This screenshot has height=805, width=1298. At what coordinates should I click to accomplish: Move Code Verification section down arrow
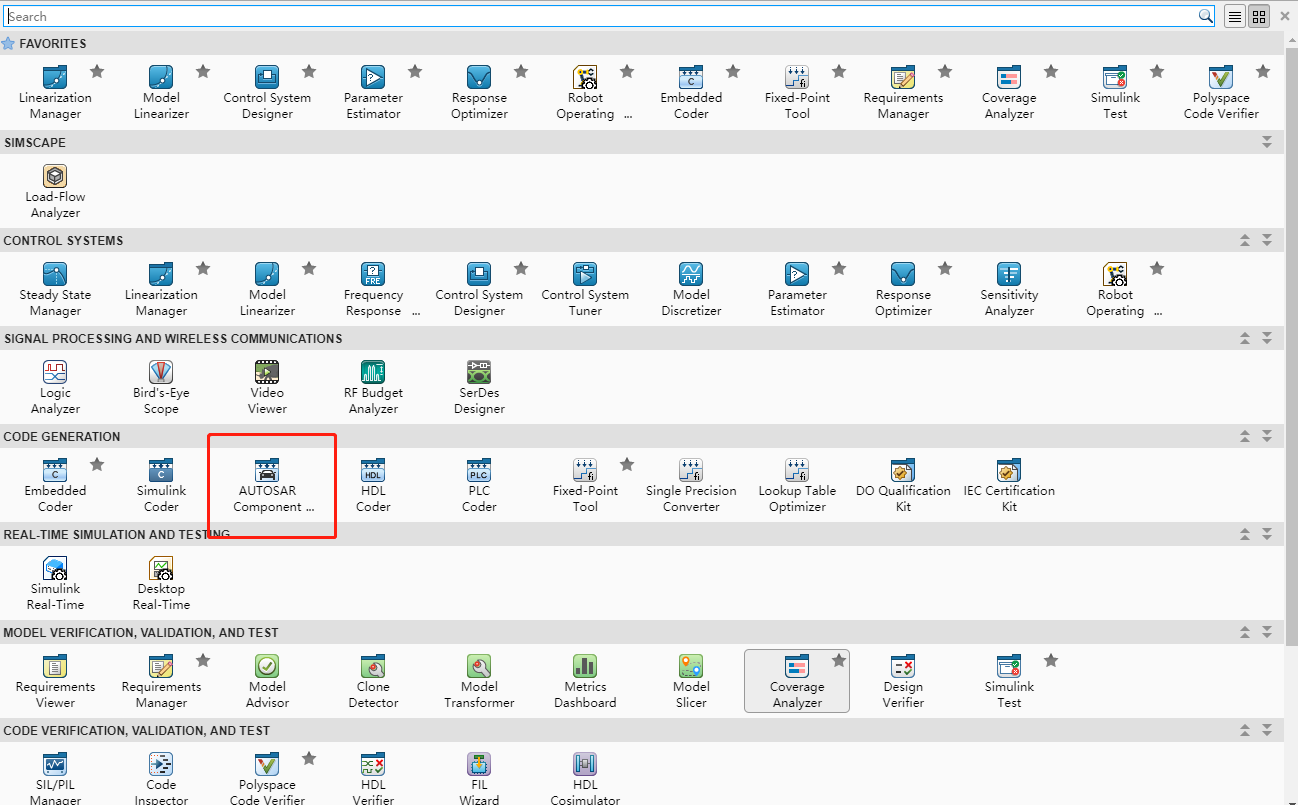pyautogui.click(x=1267, y=730)
